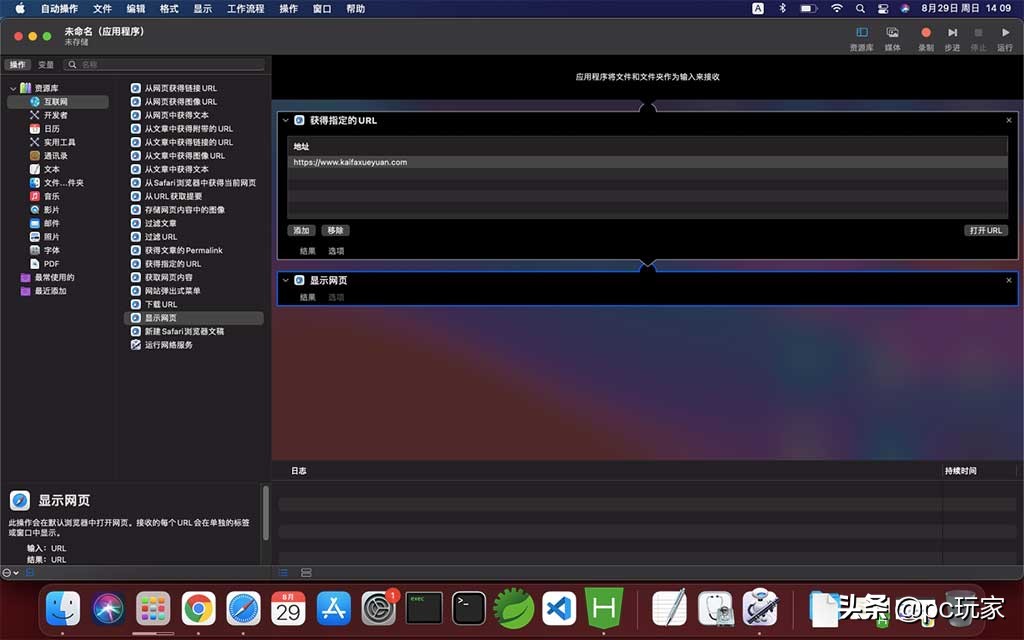Click the 步进 step icon in the toolbar
Screen dimensions: 1024x640
[x=950, y=32]
